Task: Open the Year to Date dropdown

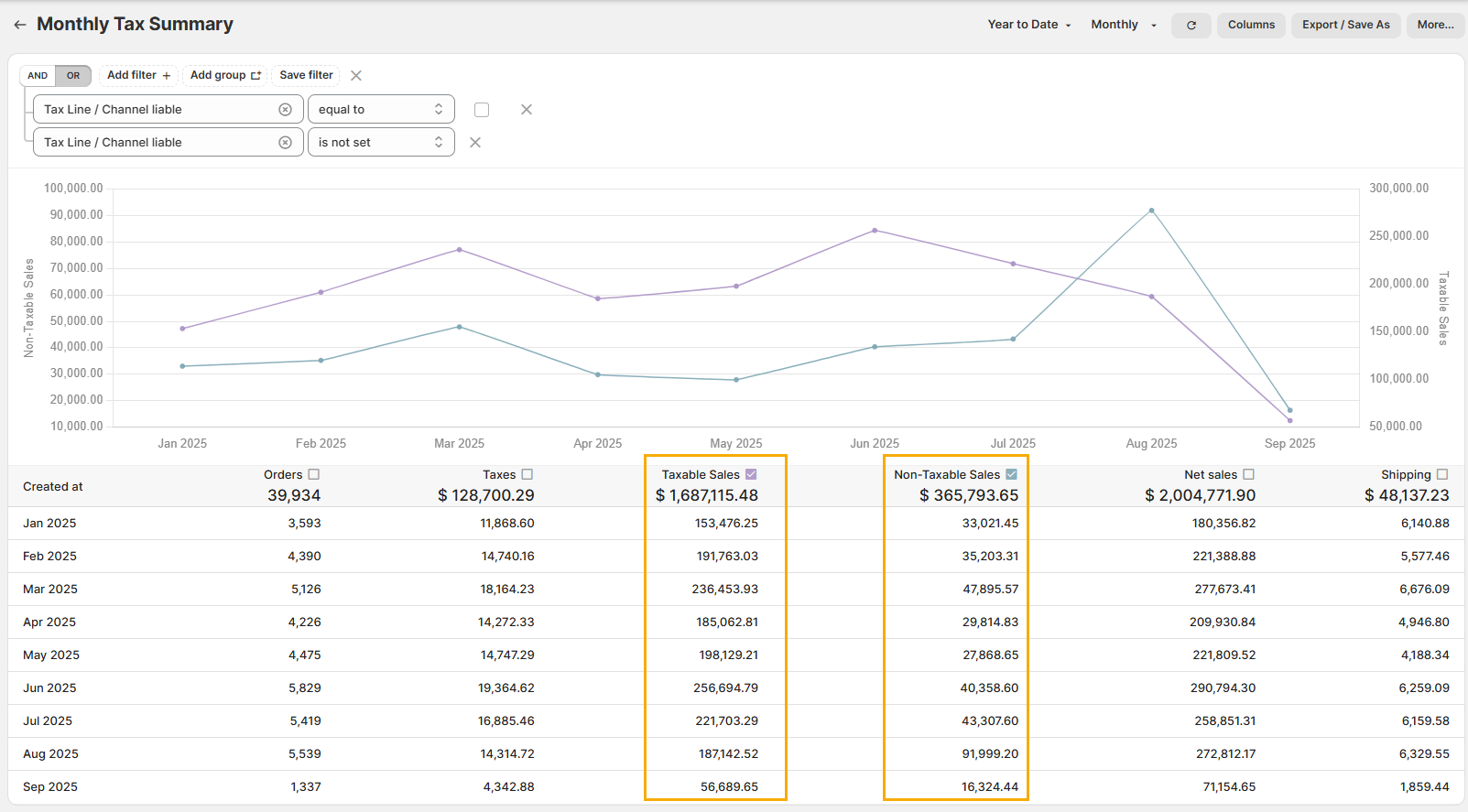Action: (1028, 25)
